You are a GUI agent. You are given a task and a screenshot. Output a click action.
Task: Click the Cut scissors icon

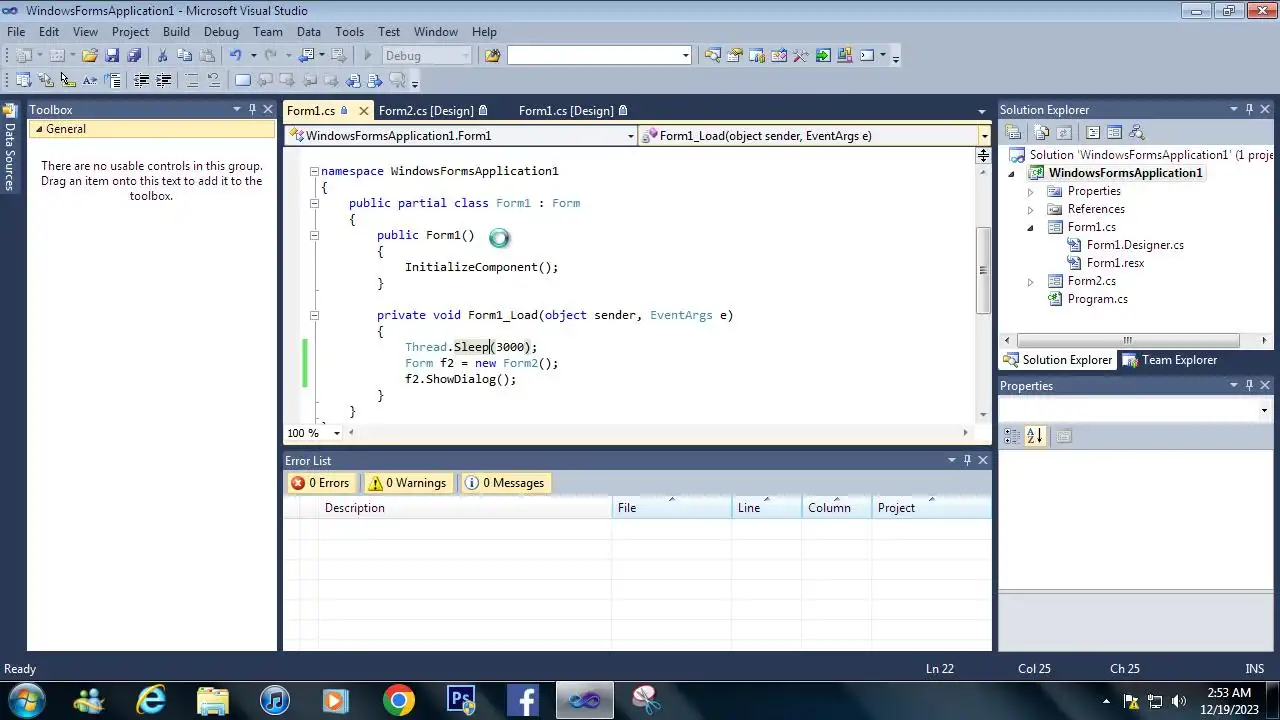[162, 56]
